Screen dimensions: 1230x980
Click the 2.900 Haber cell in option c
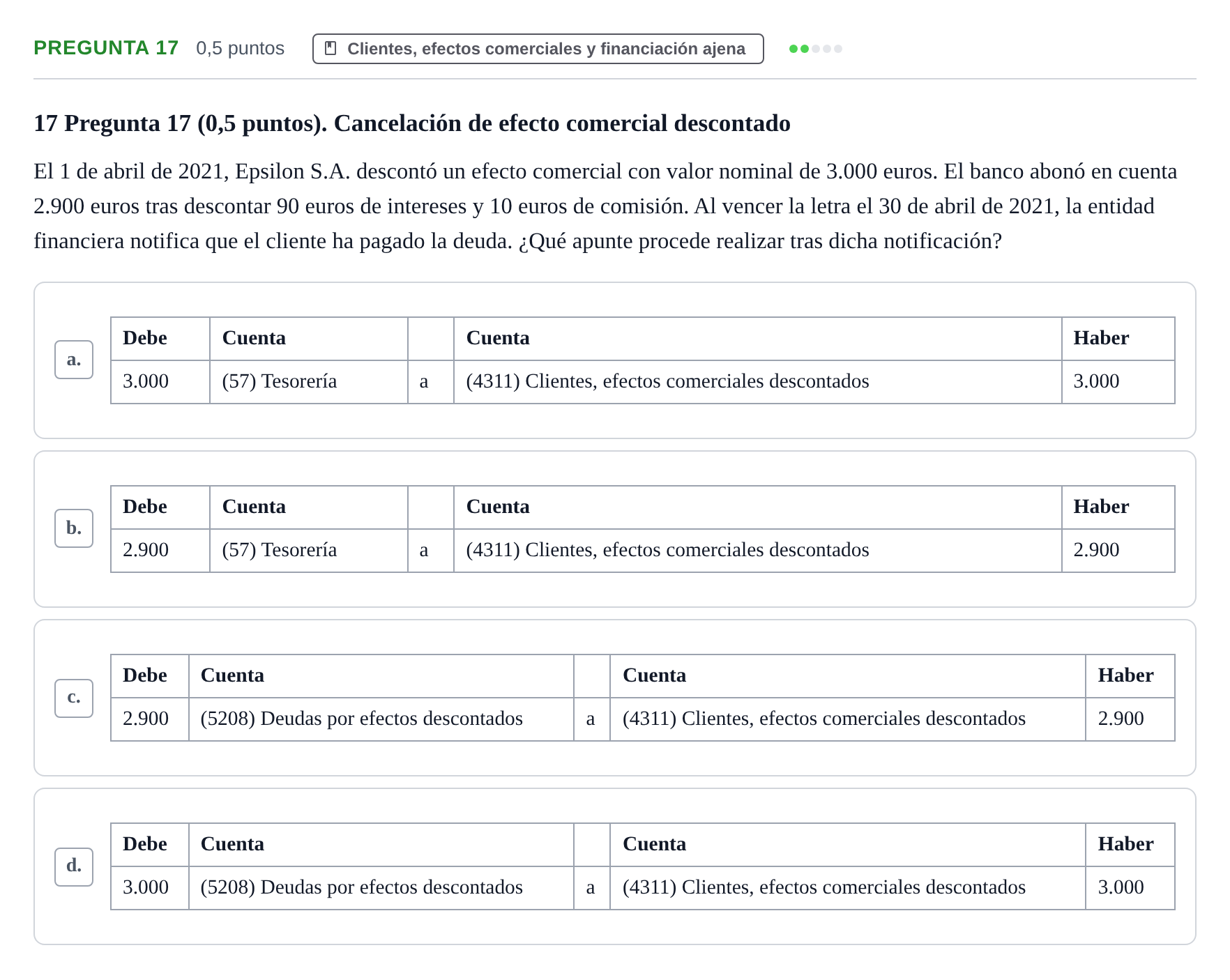pos(1130,719)
